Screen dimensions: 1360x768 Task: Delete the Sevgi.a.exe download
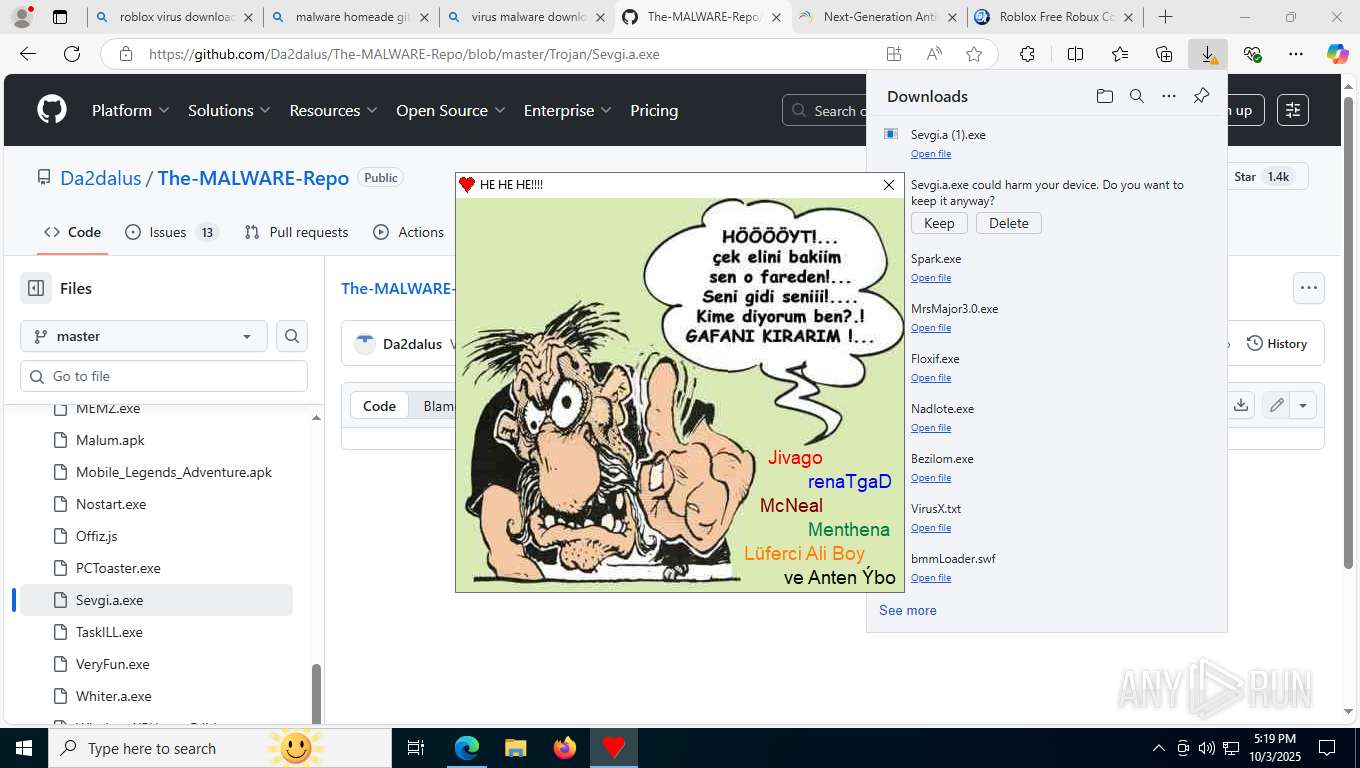(x=1009, y=223)
